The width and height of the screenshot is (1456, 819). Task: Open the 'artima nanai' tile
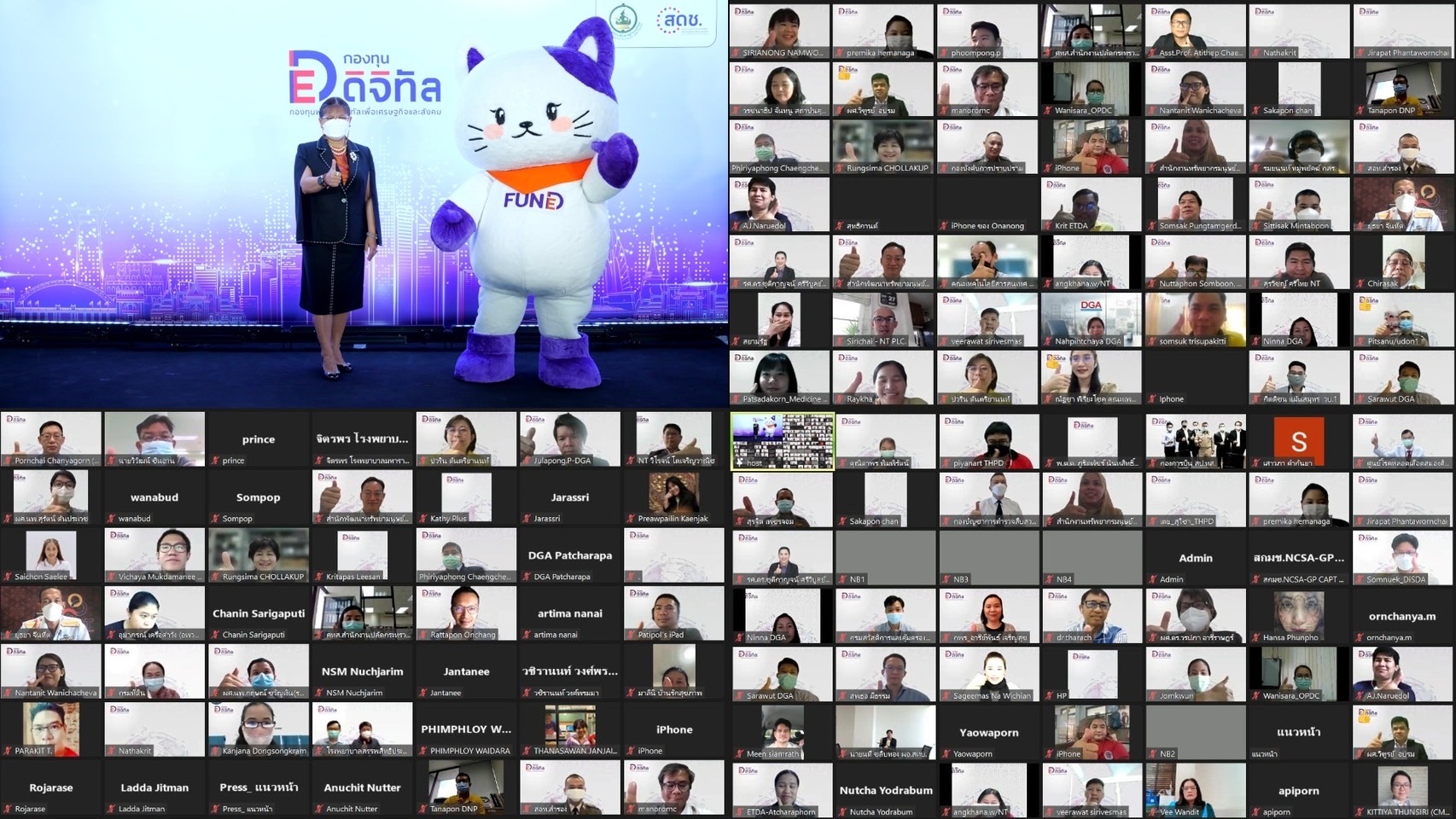click(570, 613)
